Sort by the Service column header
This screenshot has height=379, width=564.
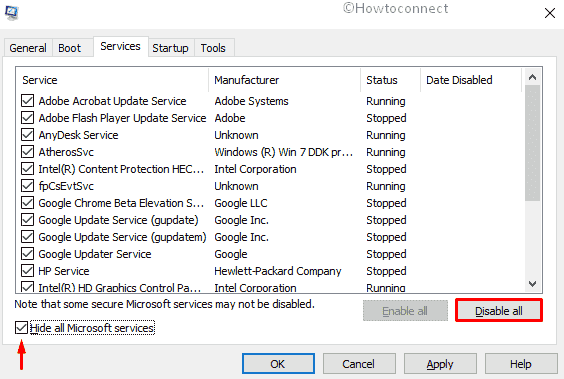112,80
